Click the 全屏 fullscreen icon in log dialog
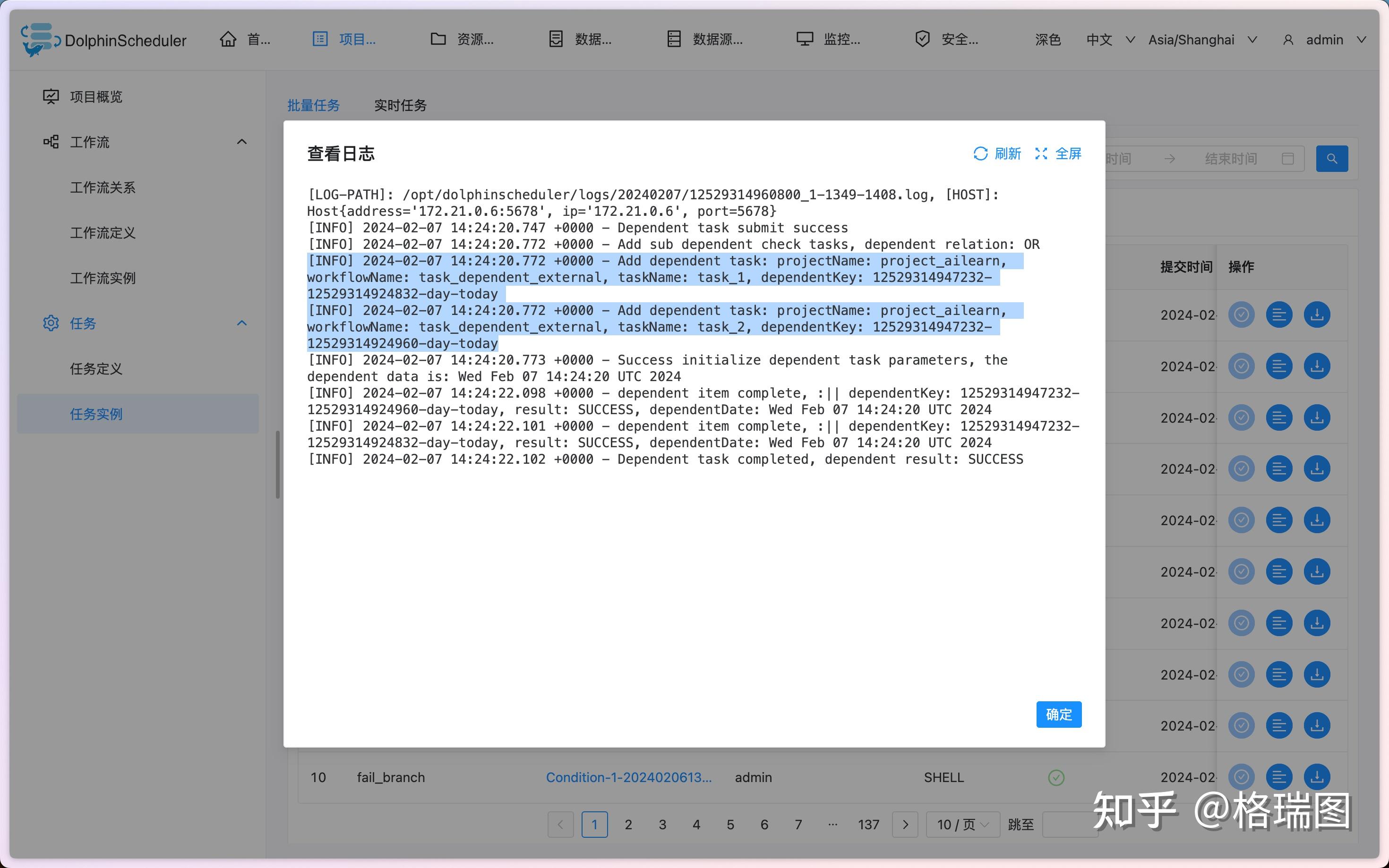The width and height of the screenshot is (1389, 868). [x=1042, y=154]
